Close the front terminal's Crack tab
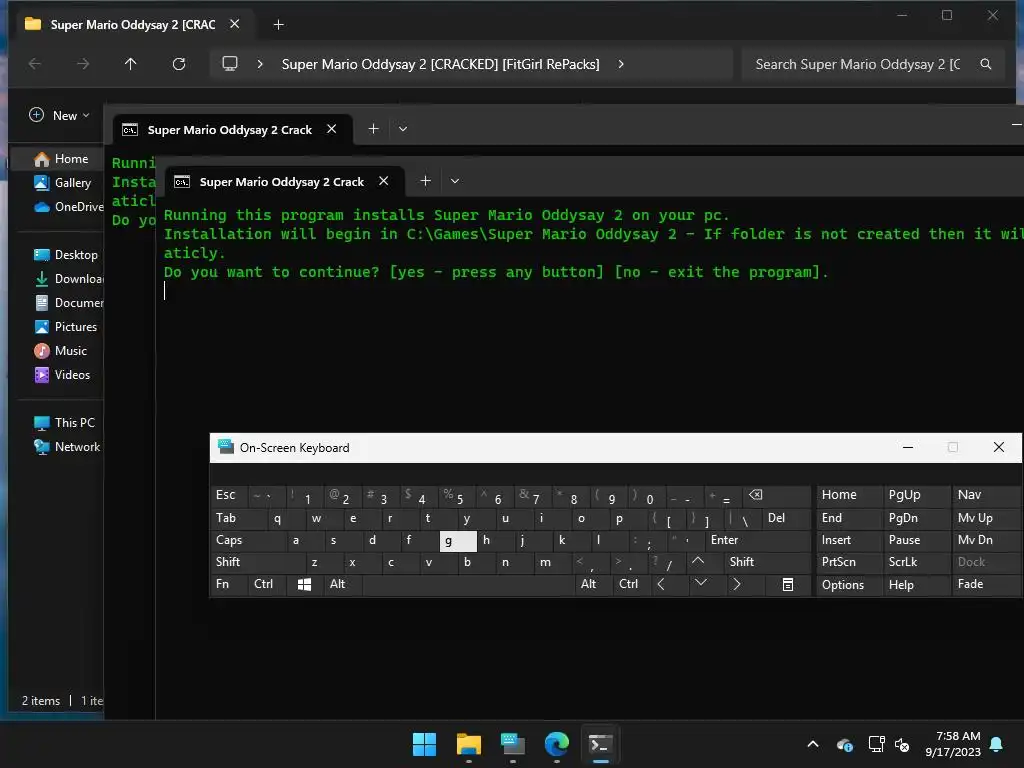1024x768 pixels. [x=384, y=181]
